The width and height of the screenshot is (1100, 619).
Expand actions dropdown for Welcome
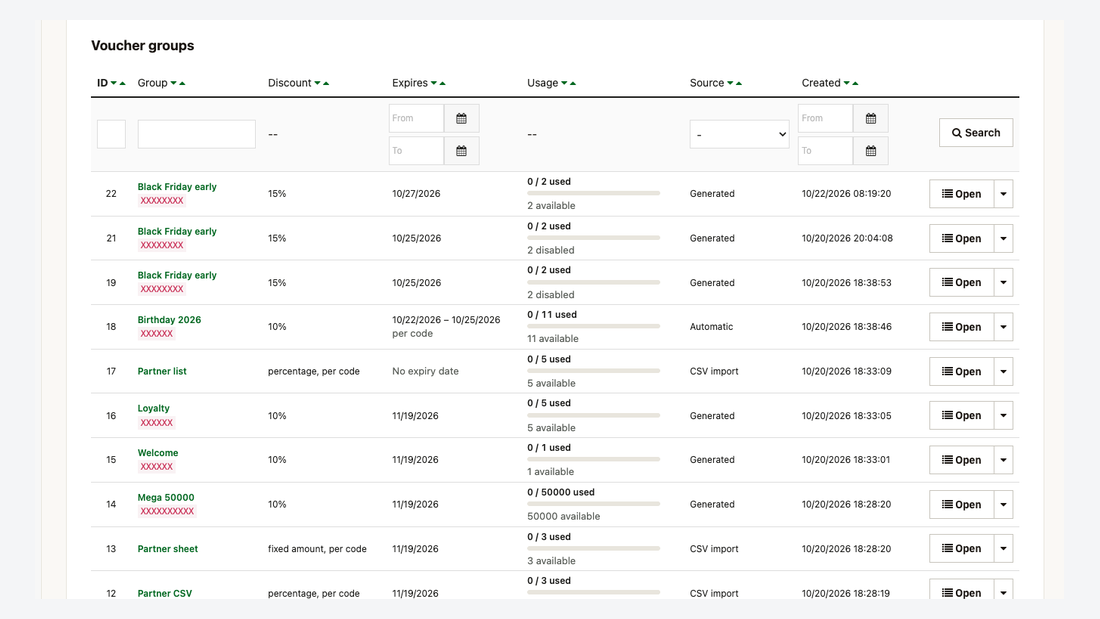click(1003, 460)
